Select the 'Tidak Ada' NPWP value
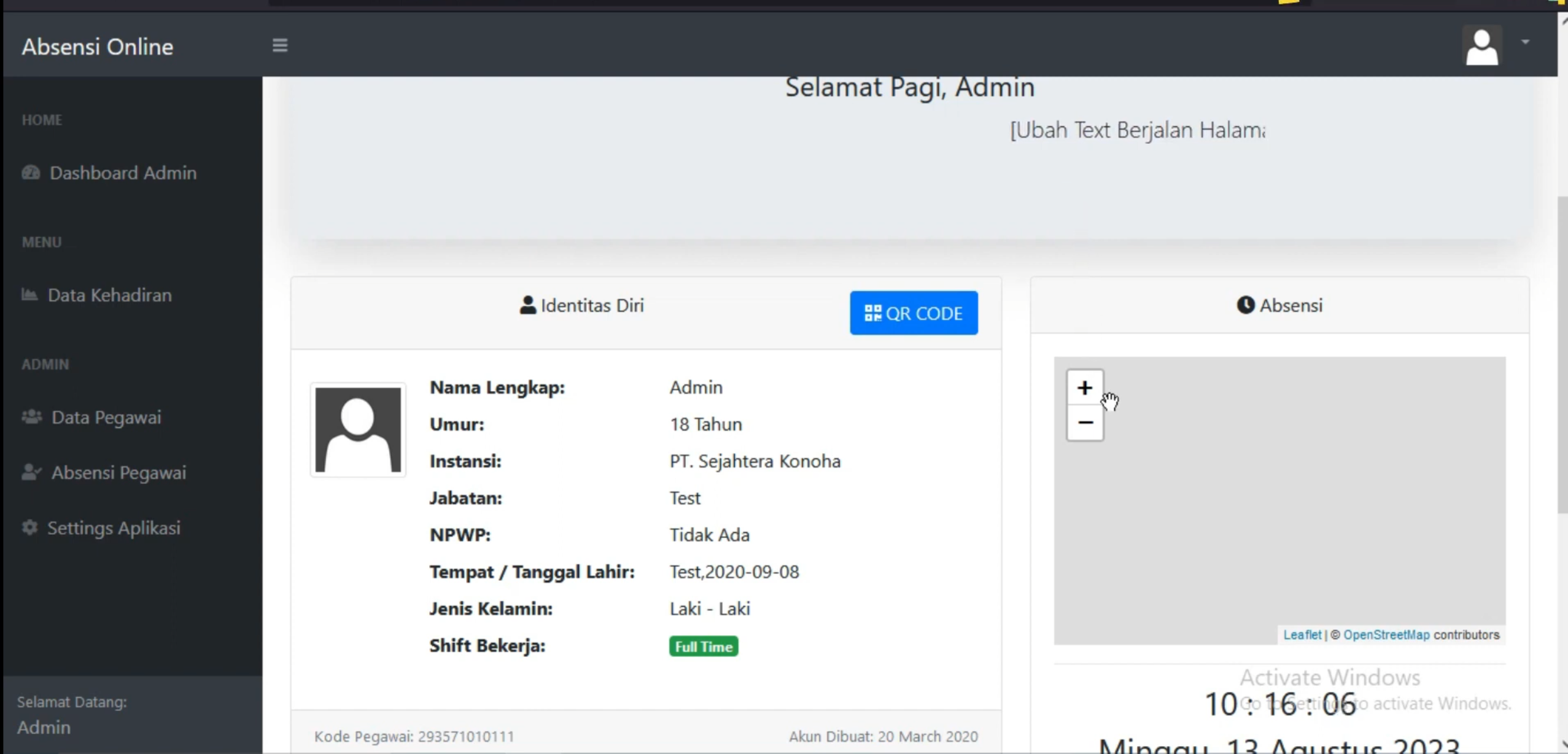 710,535
